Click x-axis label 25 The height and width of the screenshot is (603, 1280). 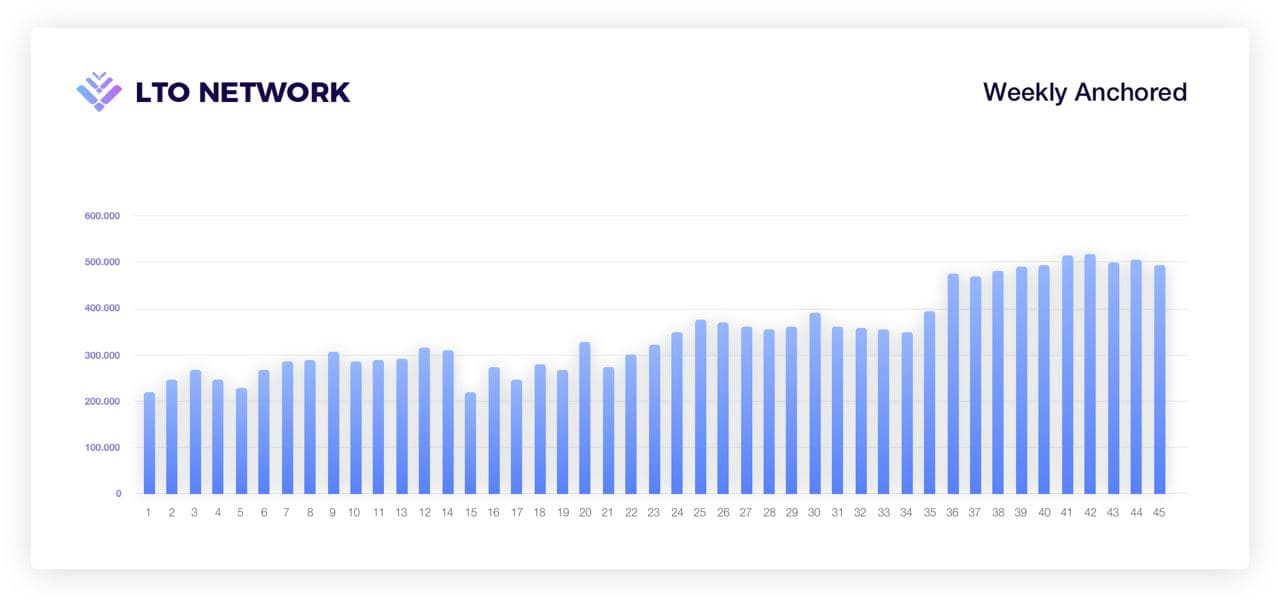(x=700, y=513)
